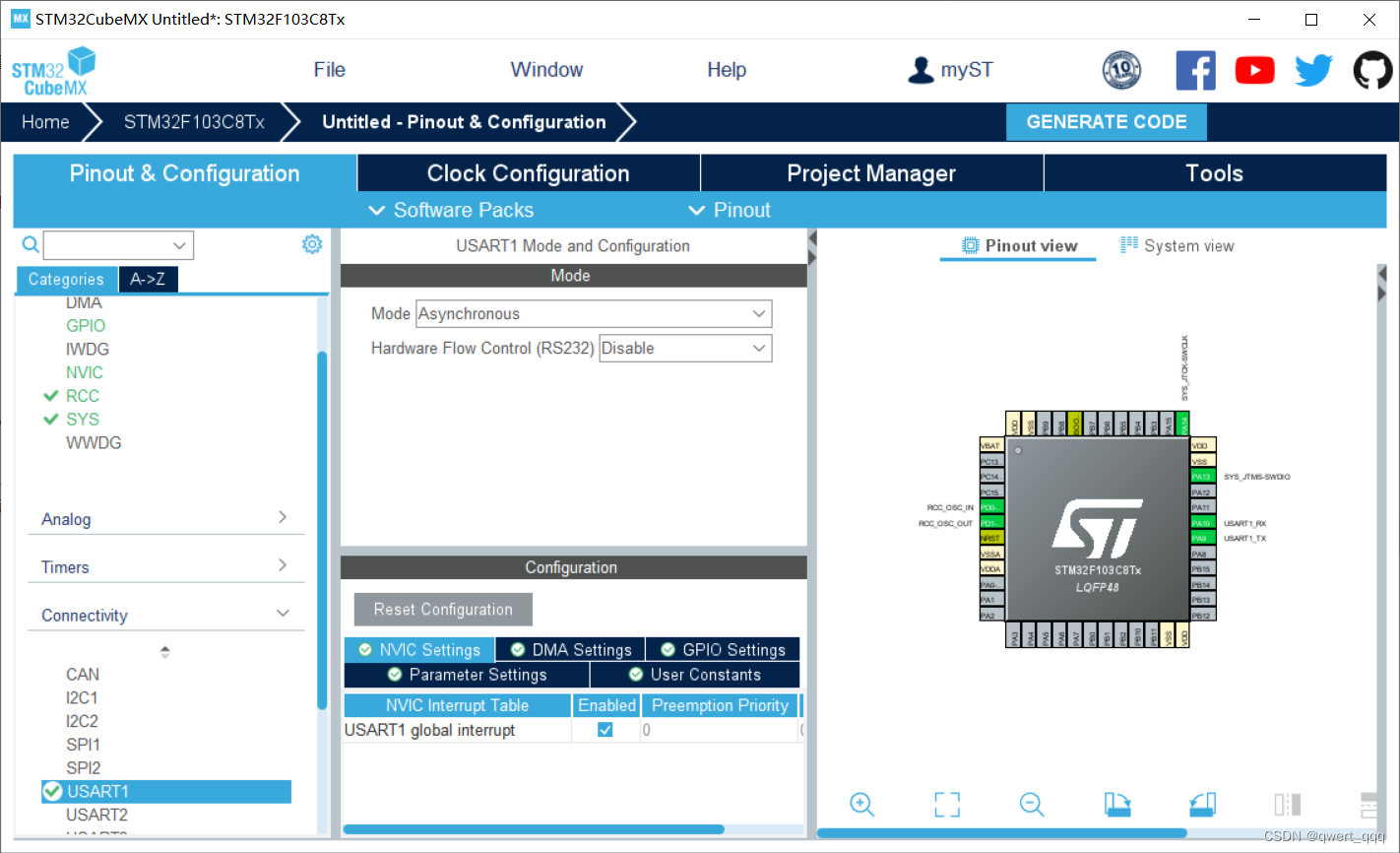The width and height of the screenshot is (1400, 853).
Task: Collapse the Connectivity category
Action: click(165, 616)
